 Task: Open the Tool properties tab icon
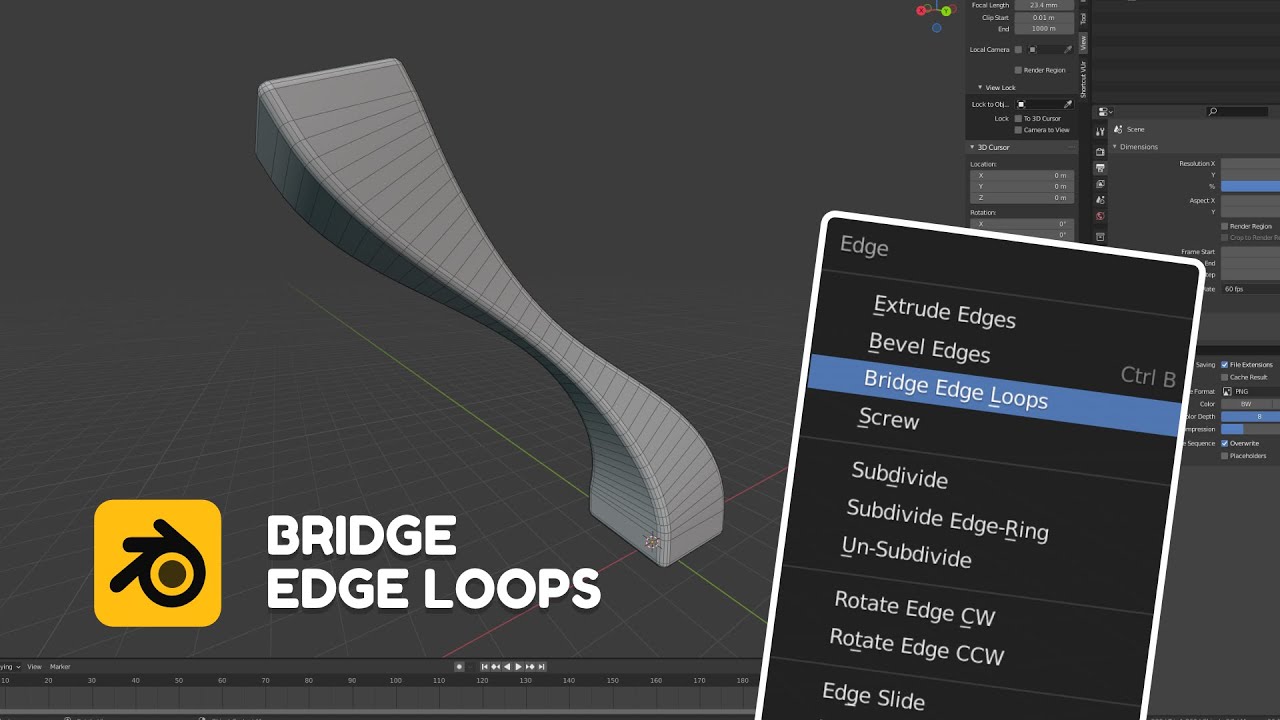(x=1100, y=131)
